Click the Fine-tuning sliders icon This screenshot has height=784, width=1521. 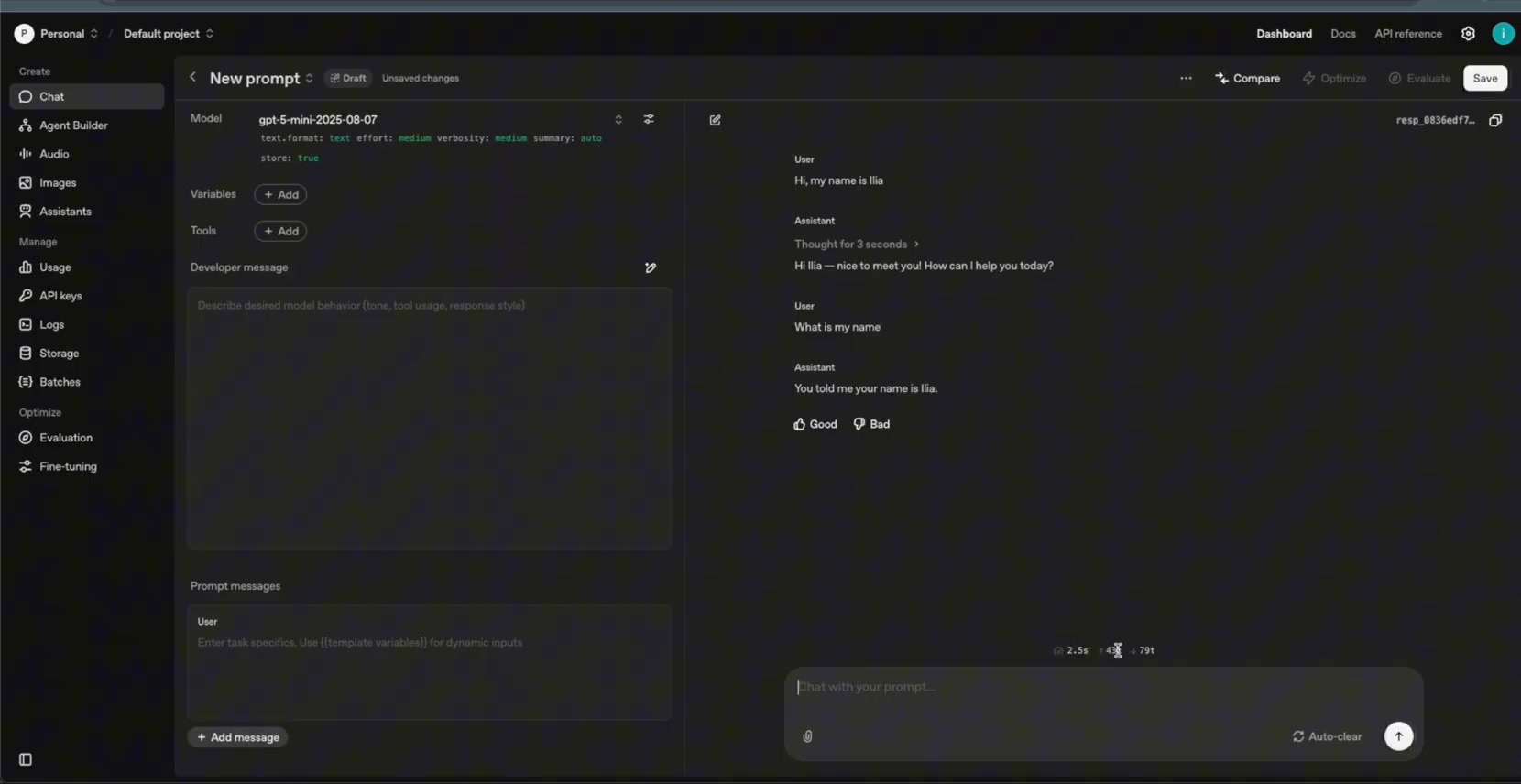(26, 466)
